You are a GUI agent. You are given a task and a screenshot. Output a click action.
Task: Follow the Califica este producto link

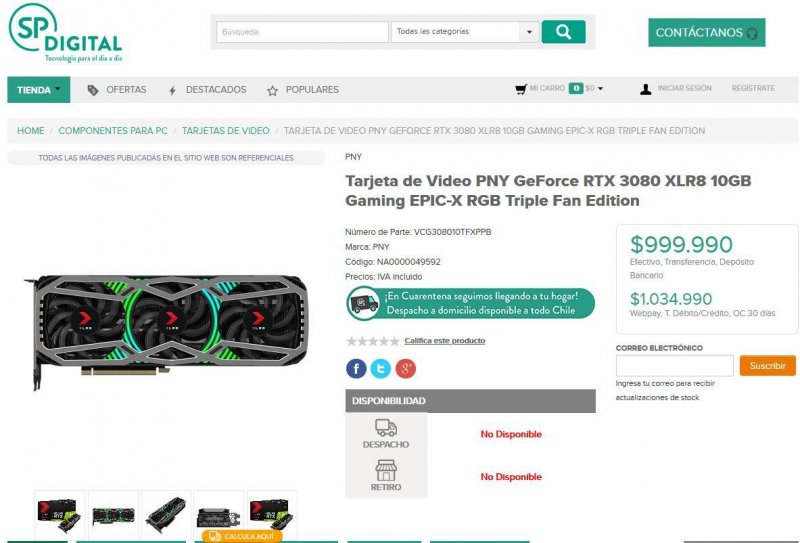(444, 340)
